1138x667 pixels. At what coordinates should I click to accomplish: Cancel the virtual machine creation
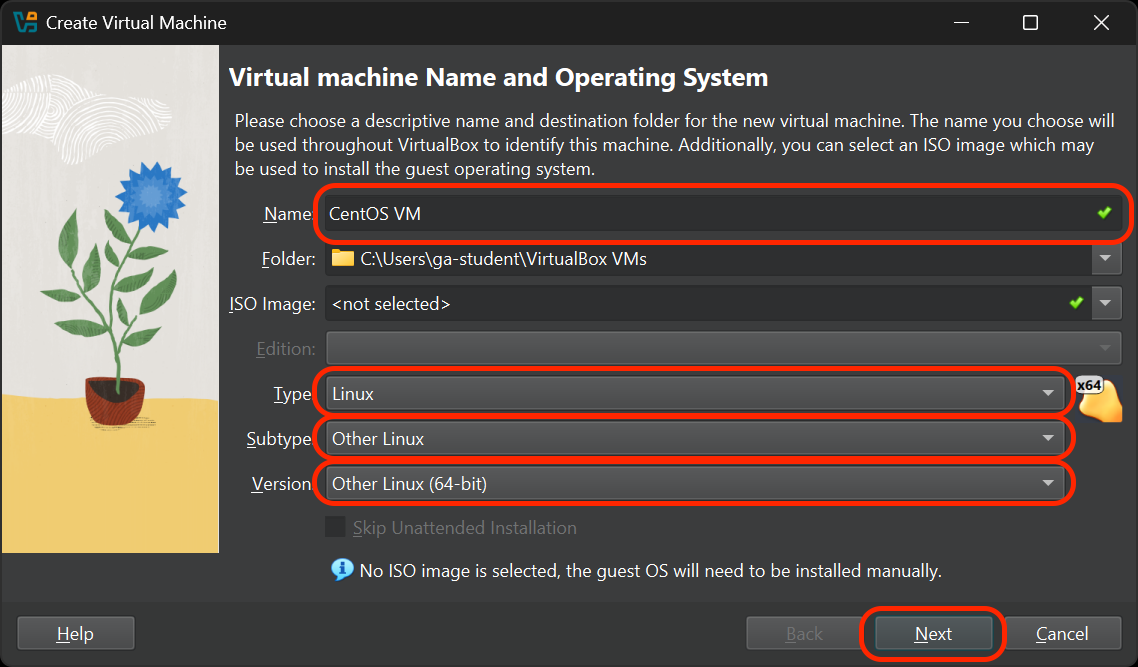click(1061, 633)
